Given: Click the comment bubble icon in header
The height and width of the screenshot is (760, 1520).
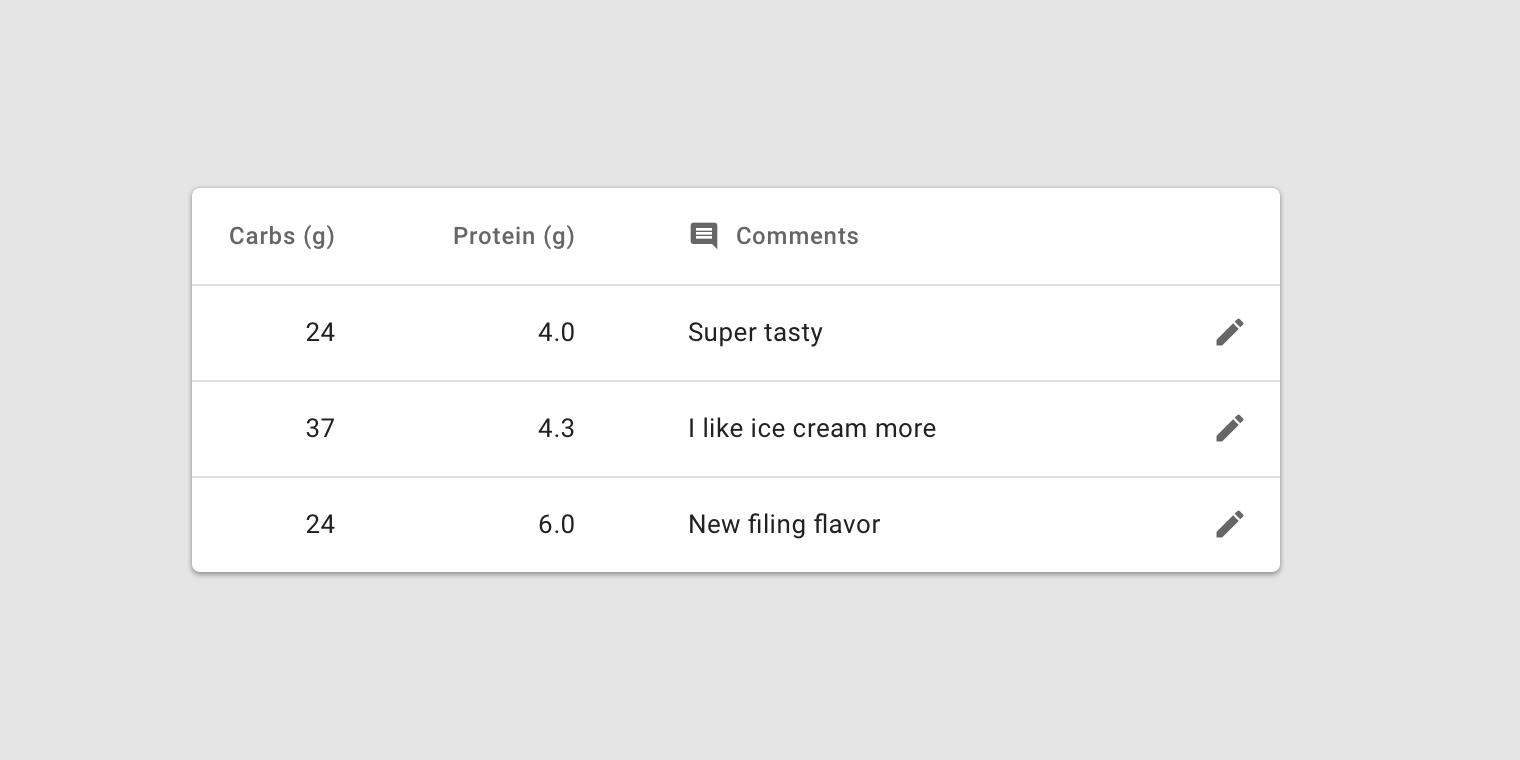Looking at the screenshot, I should (x=704, y=236).
